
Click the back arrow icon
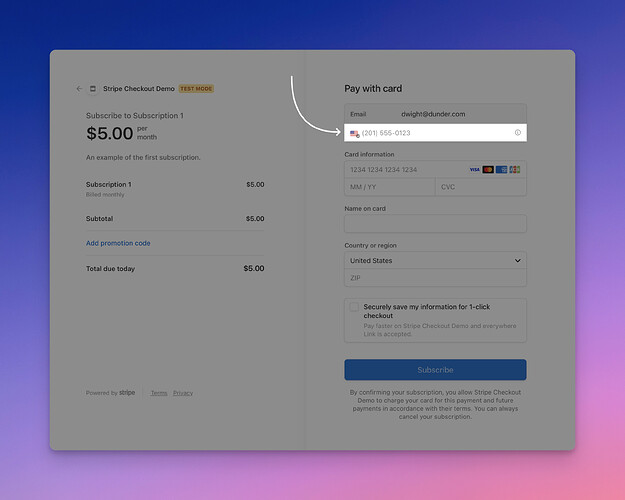(x=79, y=89)
